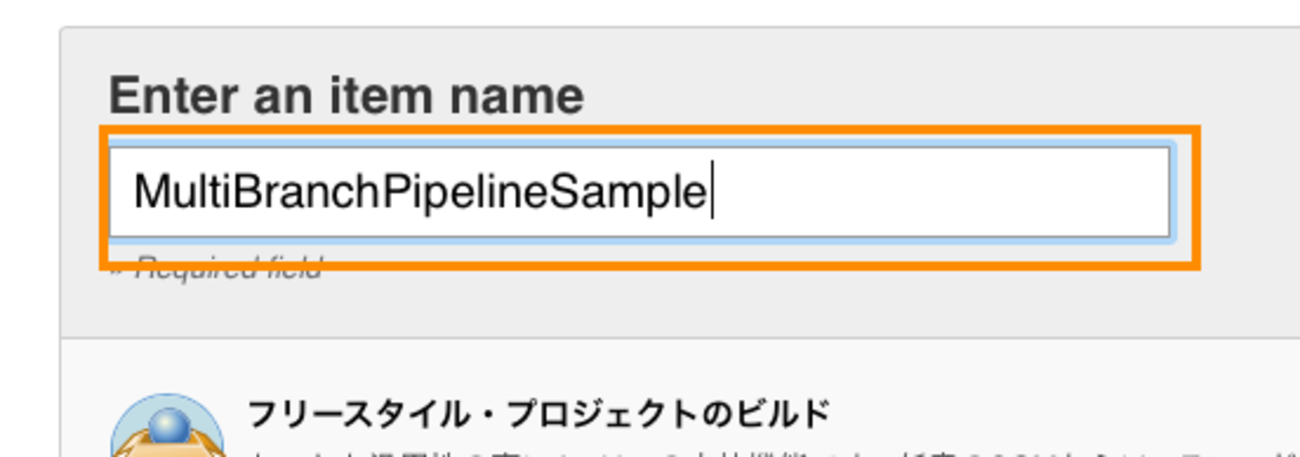Screen dimensions: 1300x457
Task: Select the first item type in the list
Action: (538, 412)
